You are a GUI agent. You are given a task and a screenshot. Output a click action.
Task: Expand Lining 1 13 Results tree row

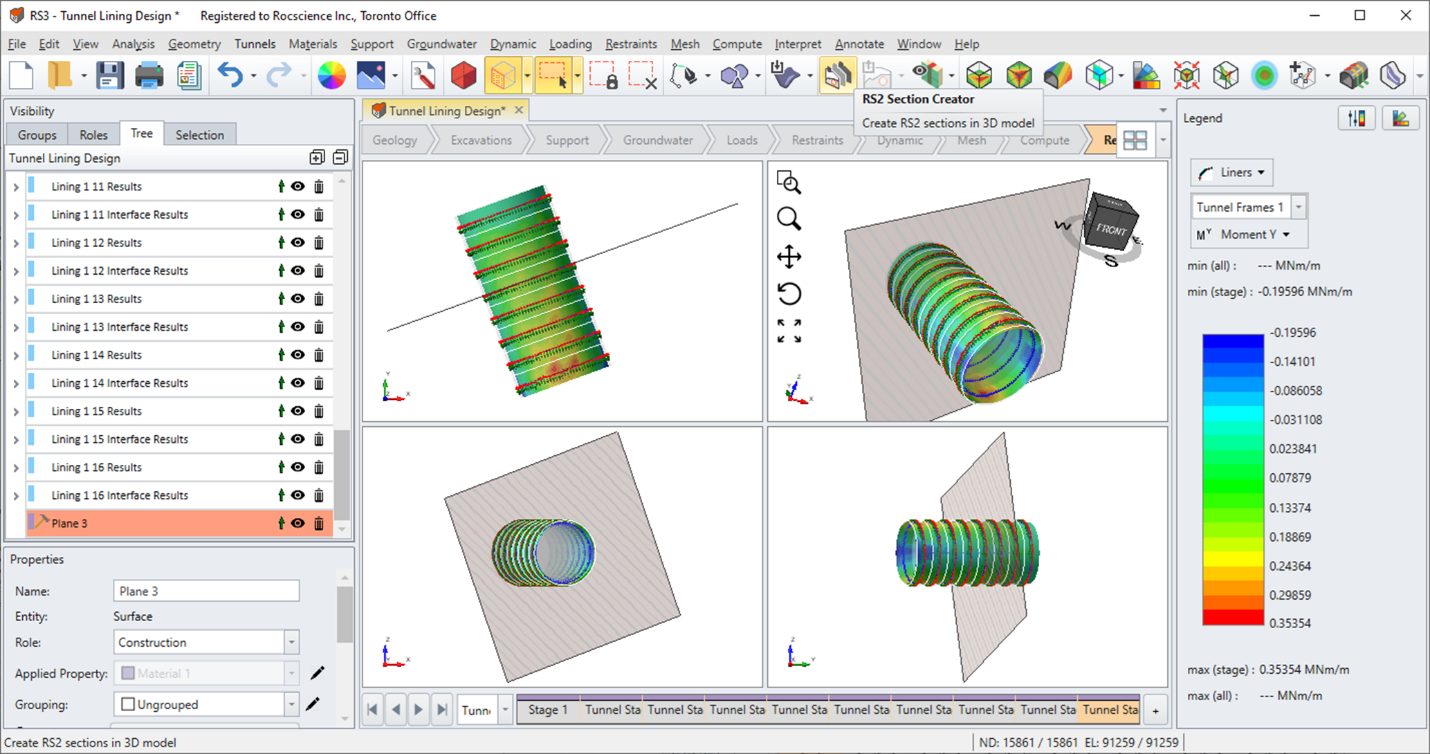tap(16, 299)
